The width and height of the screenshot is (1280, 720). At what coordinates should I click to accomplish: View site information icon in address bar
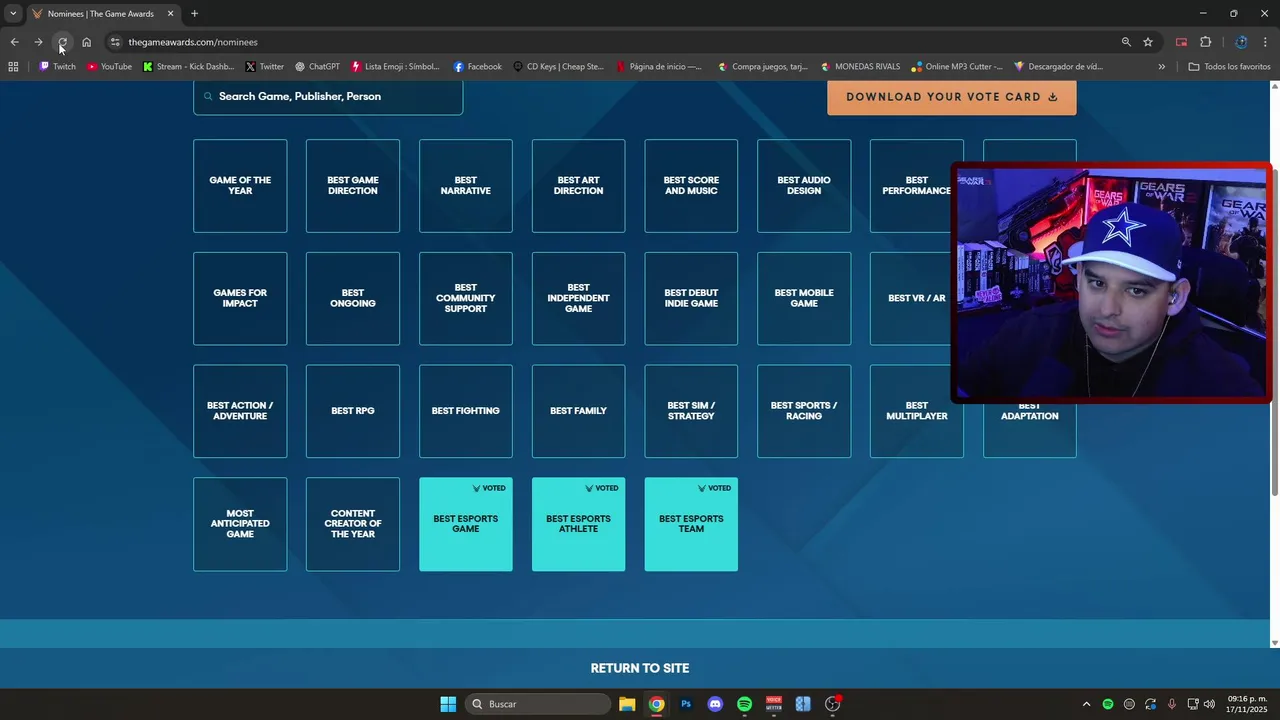coord(115,42)
